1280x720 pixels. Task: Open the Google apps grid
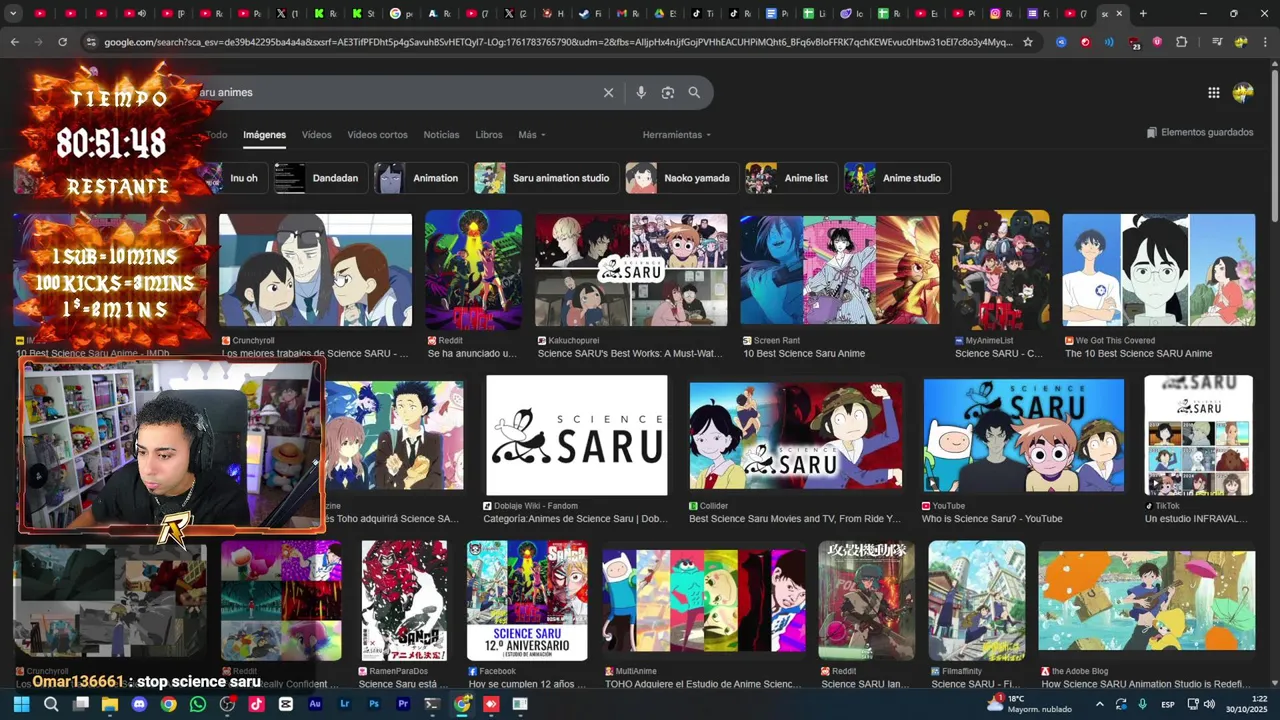pos(1213,92)
